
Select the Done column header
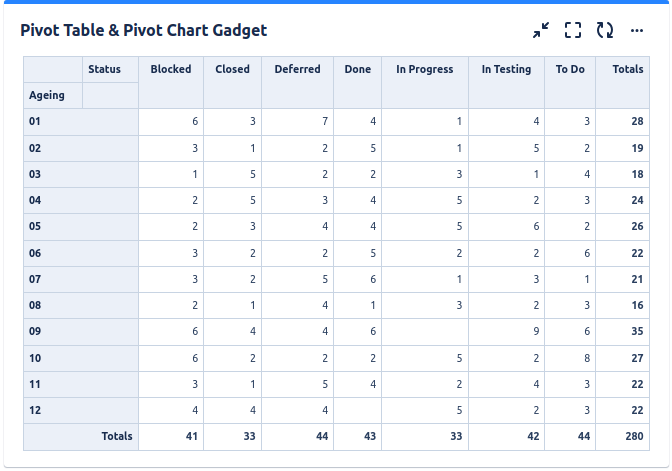357,69
